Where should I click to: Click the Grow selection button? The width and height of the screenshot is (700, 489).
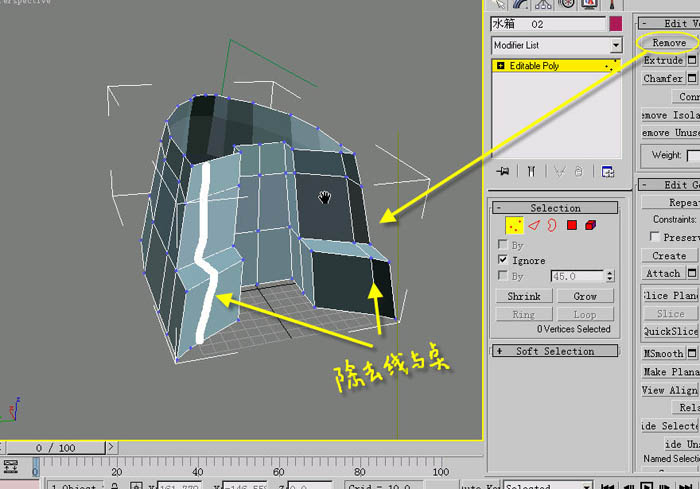[x=585, y=296]
